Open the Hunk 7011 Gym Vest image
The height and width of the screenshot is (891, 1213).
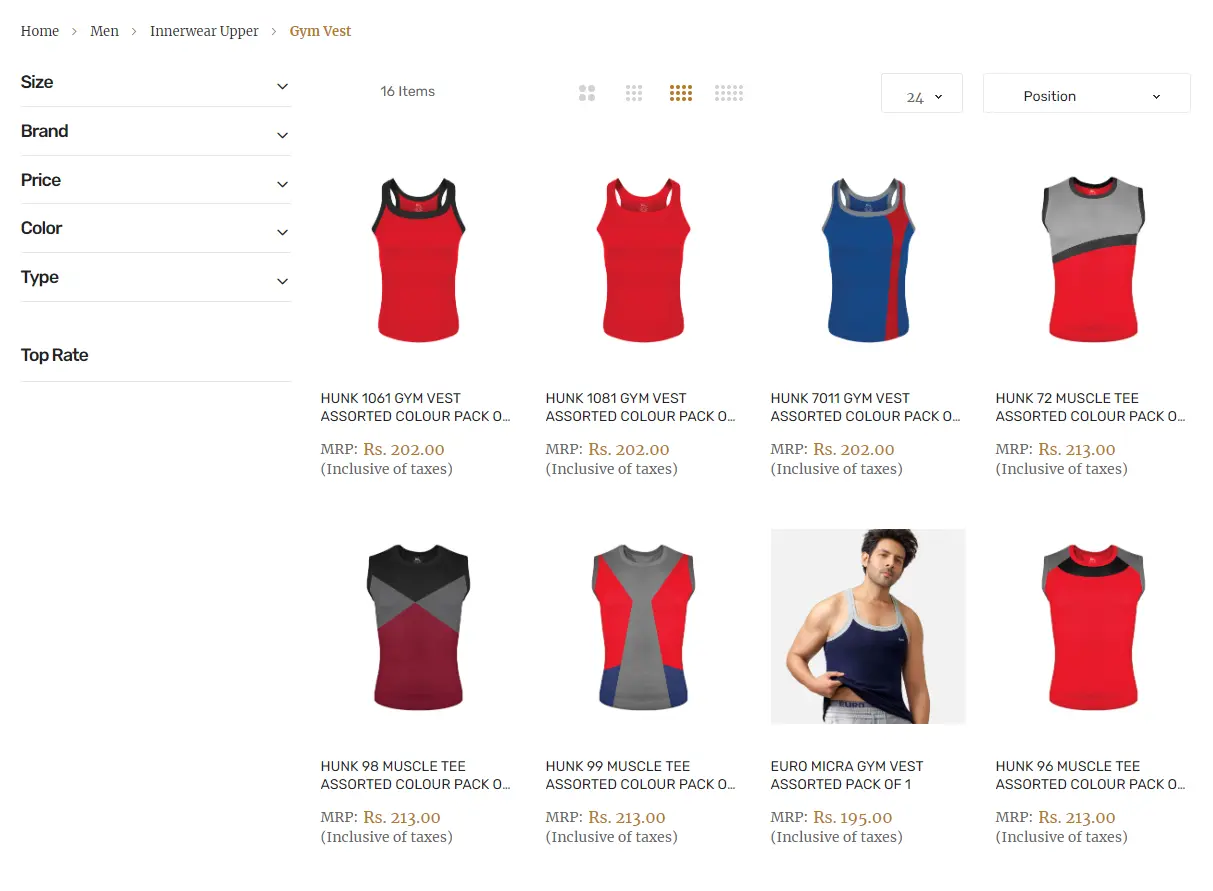click(x=868, y=258)
